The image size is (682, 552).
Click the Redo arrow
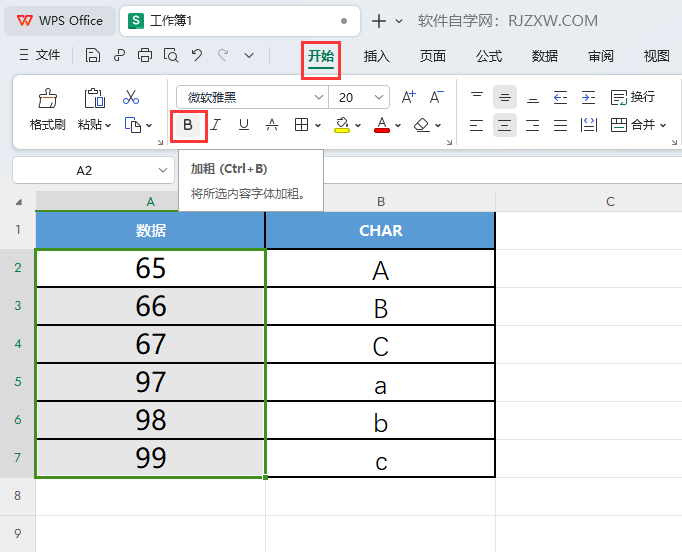[x=224, y=56]
